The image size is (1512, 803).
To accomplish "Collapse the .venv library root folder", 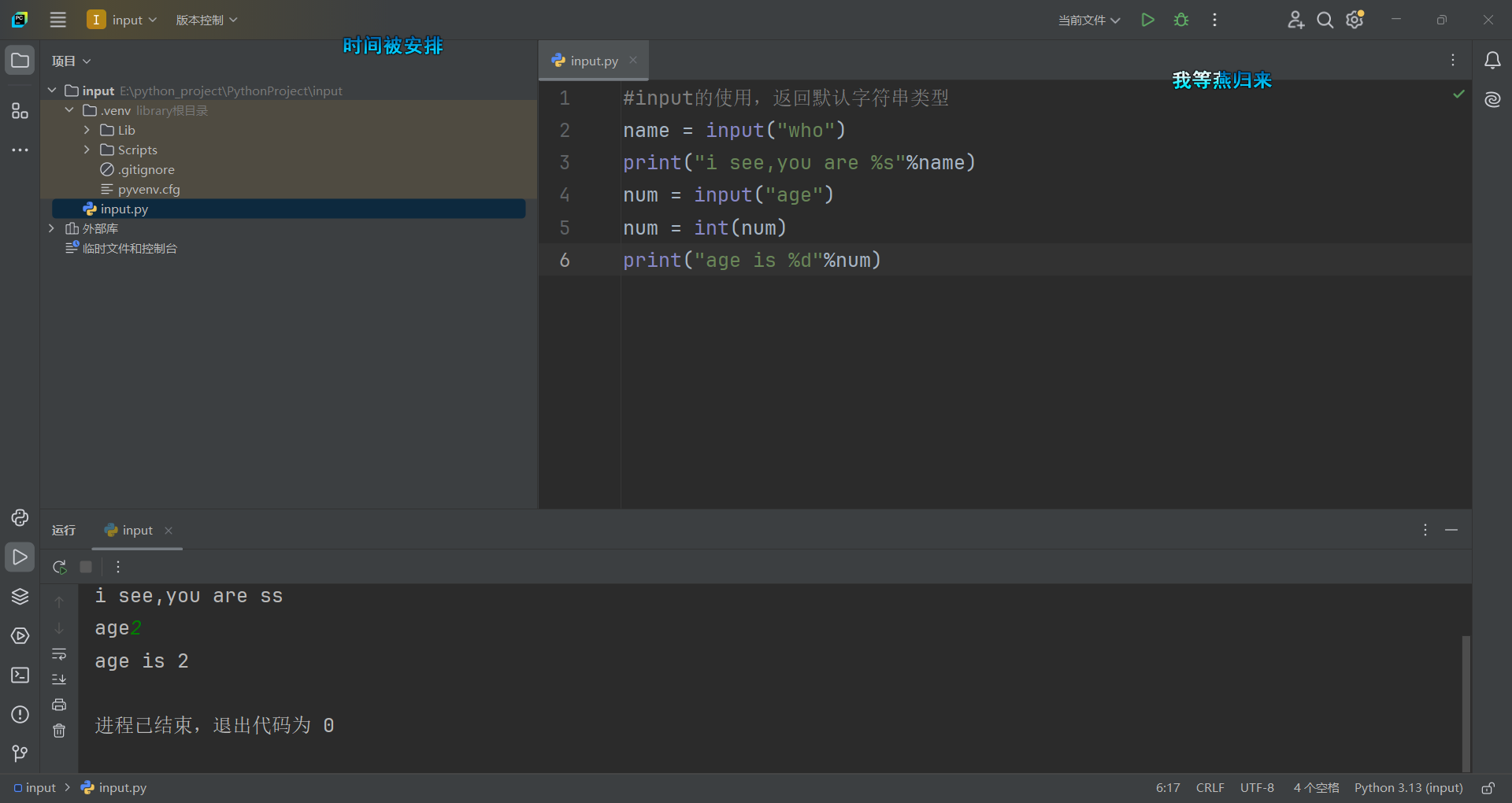I will [69, 110].
